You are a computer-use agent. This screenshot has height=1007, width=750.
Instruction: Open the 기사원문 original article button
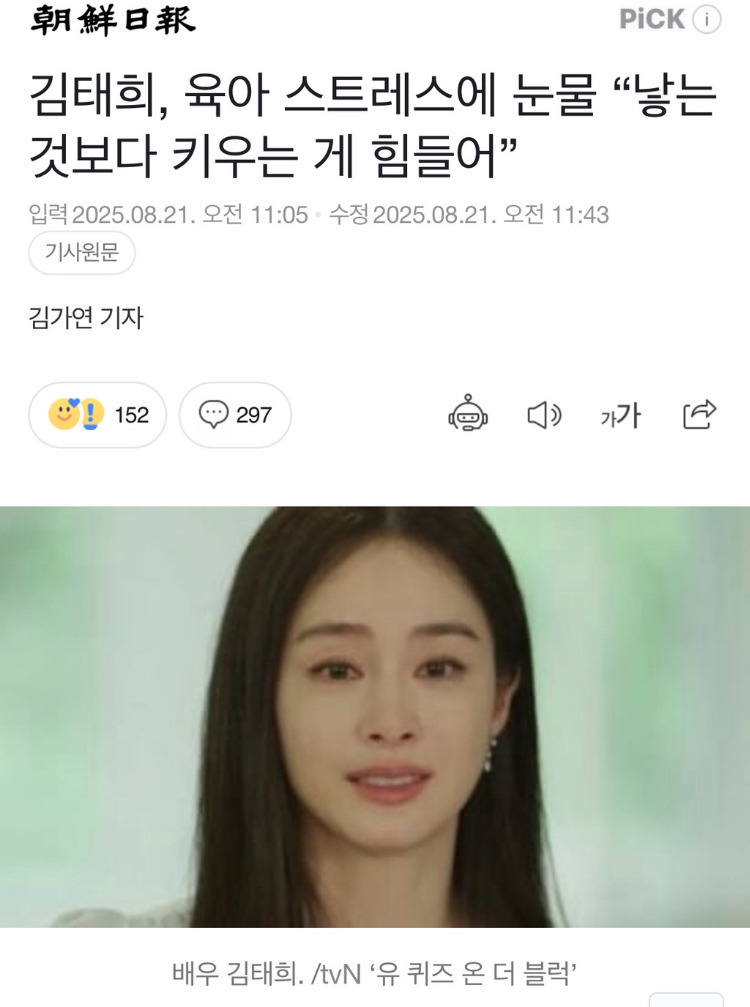(82, 252)
